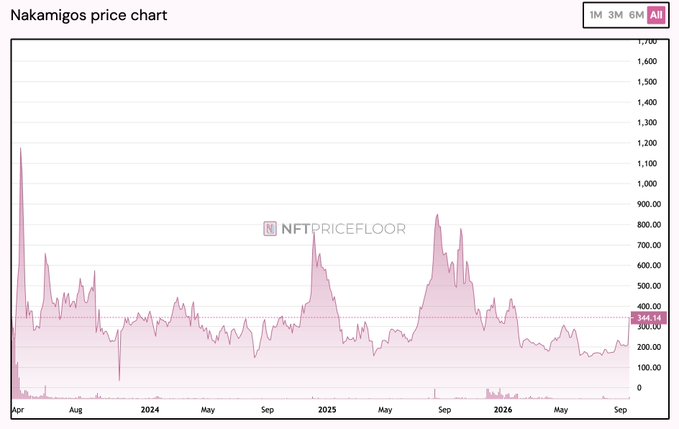Image resolution: width=679 pixels, height=429 pixels.
Task: Click the 344.14 current price label
Action: 649,318
